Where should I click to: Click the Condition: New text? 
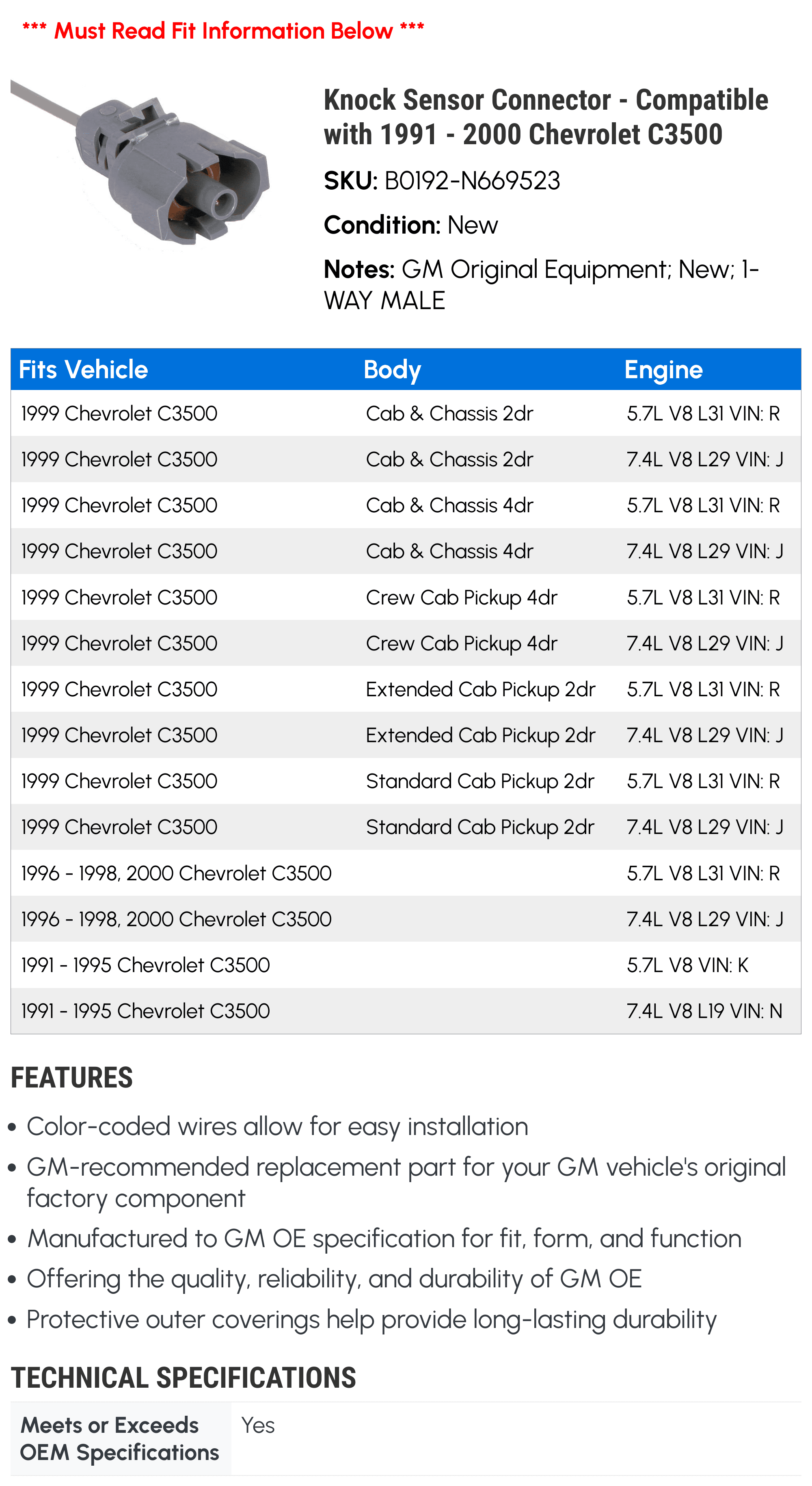410,225
